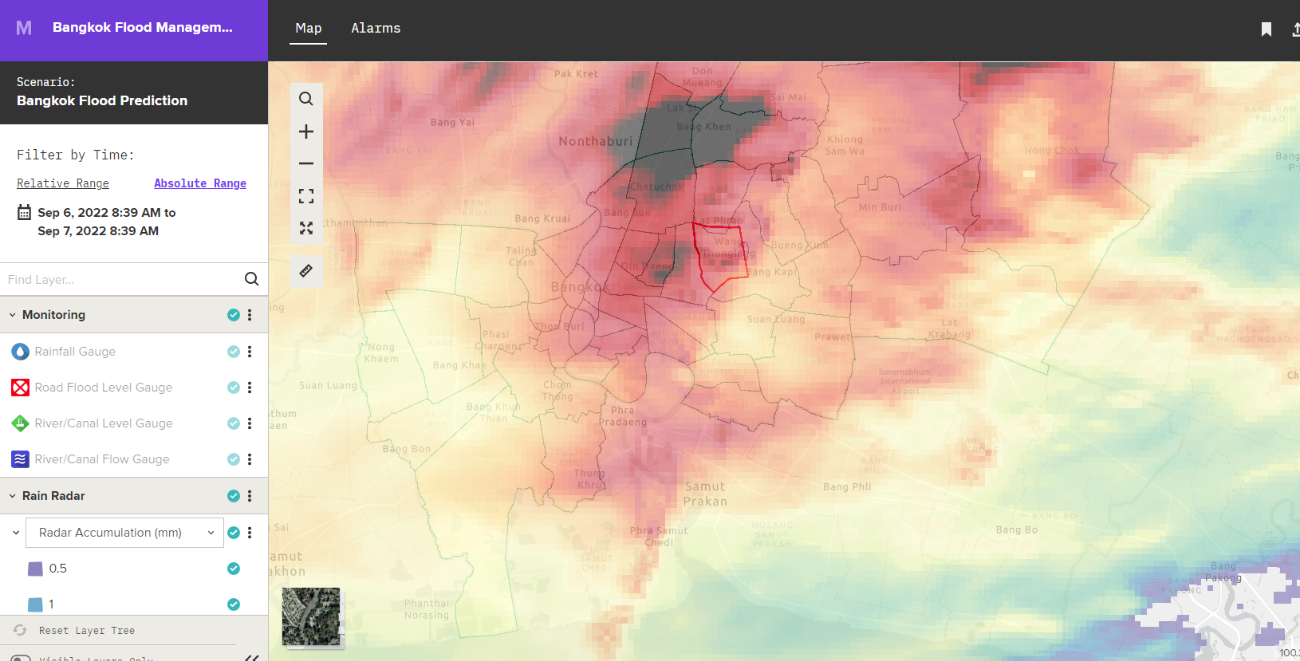Click the map search magnifier icon
This screenshot has height=661, width=1300.
306,99
